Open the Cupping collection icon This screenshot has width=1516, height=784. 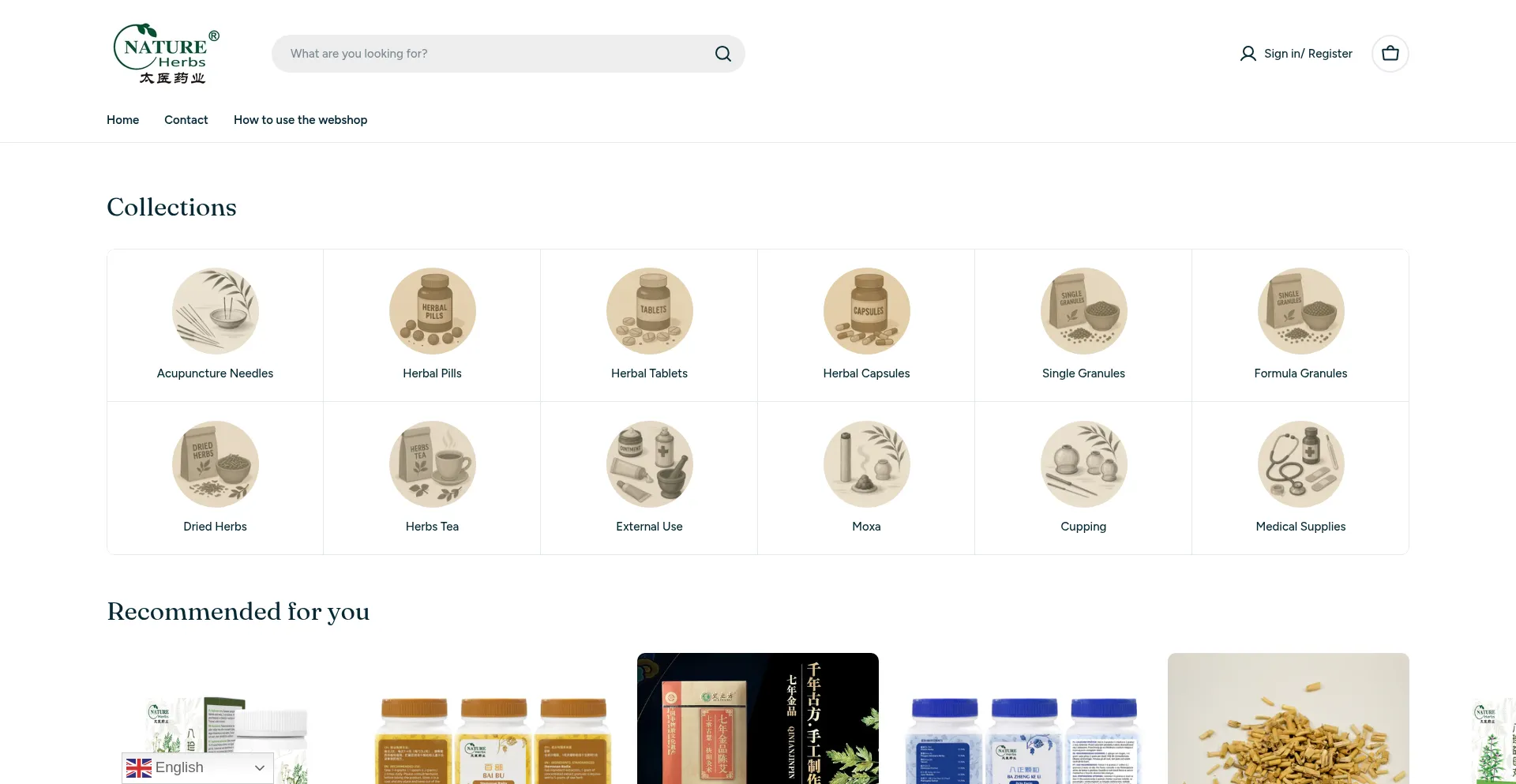pos(1083,464)
